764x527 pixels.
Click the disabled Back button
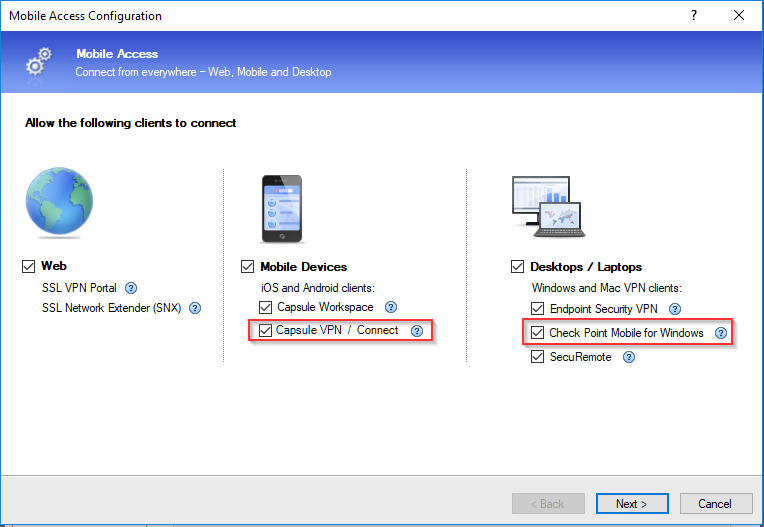[x=548, y=504]
